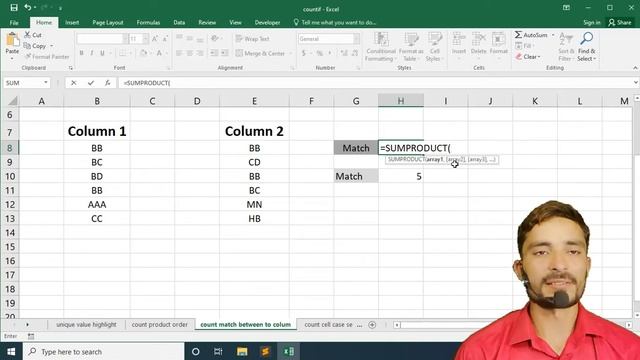
Task: Toggle Wrap Text
Action: (x=253, y=39)
